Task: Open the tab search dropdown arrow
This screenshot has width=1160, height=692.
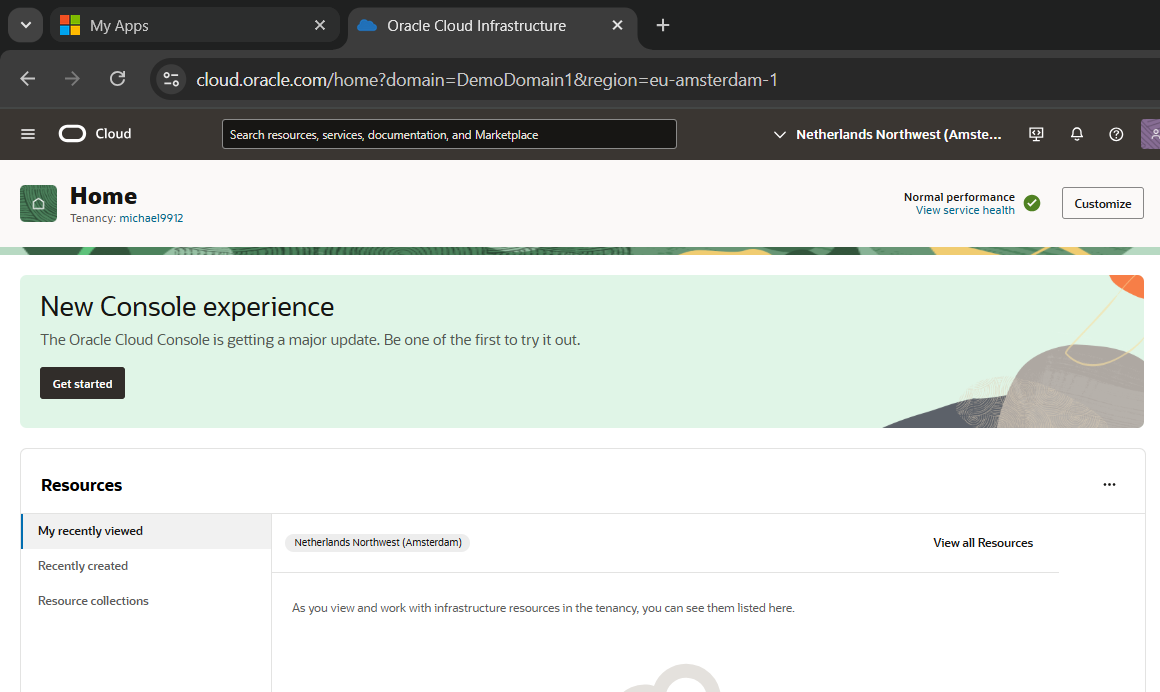Action: (x=26, y=25)
